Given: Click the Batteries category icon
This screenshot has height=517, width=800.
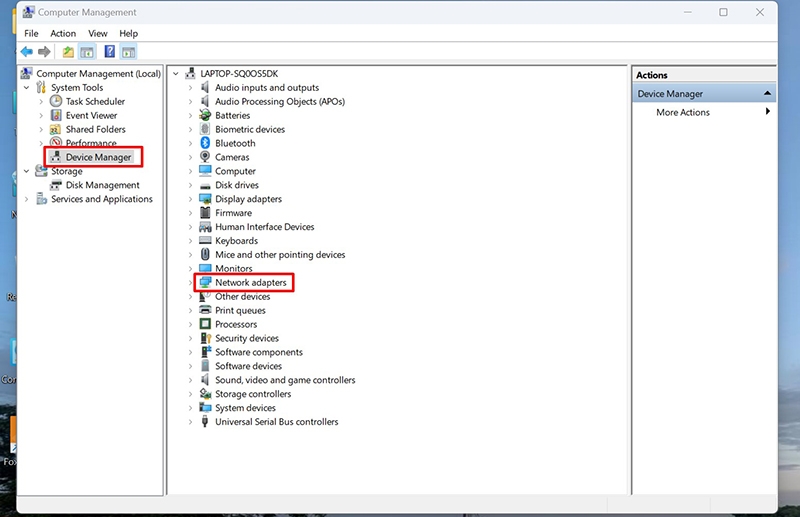Looking at the screenshot, I should [x=205, y=115].
